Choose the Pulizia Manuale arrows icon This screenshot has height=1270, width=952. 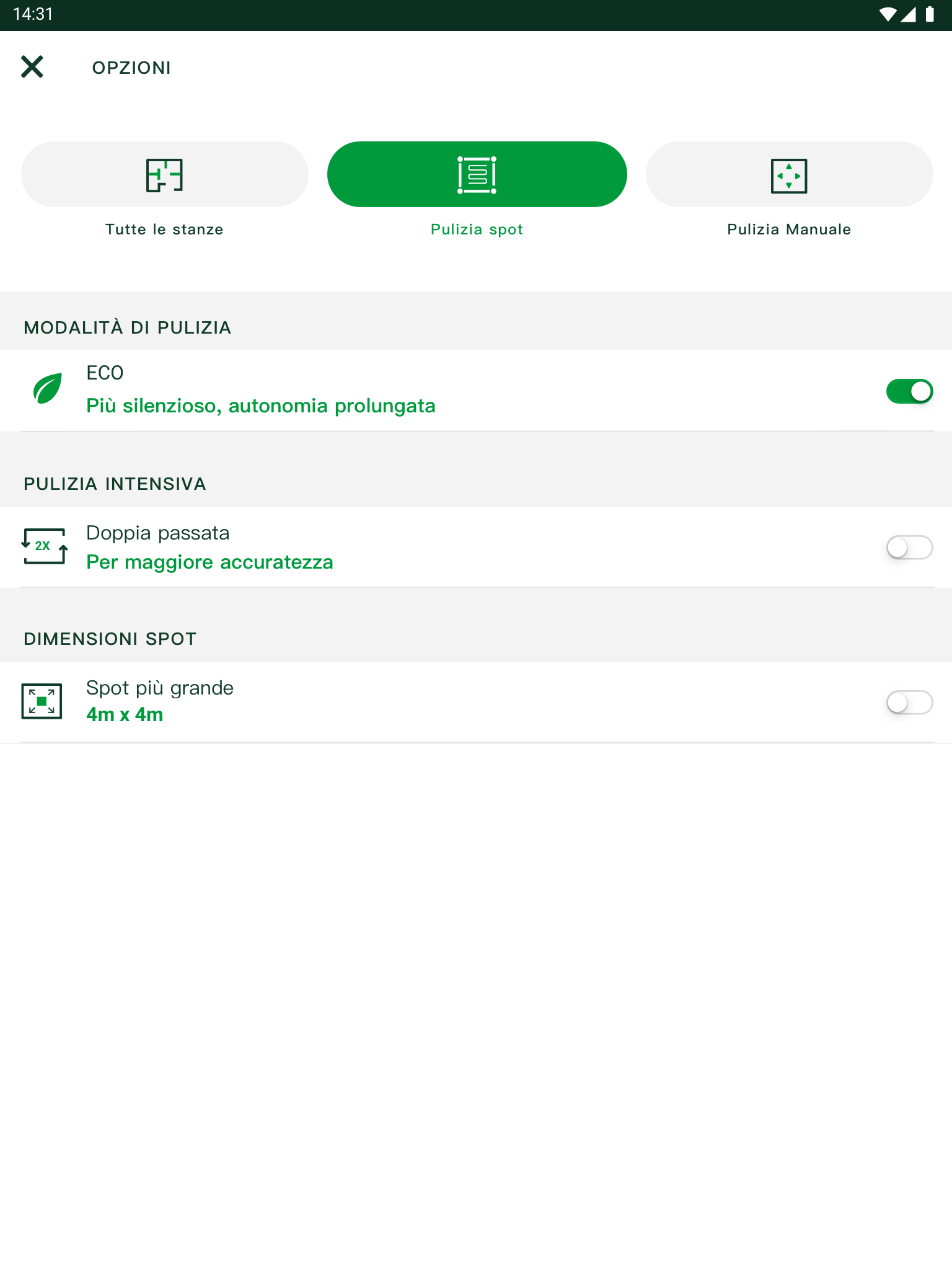789,175
